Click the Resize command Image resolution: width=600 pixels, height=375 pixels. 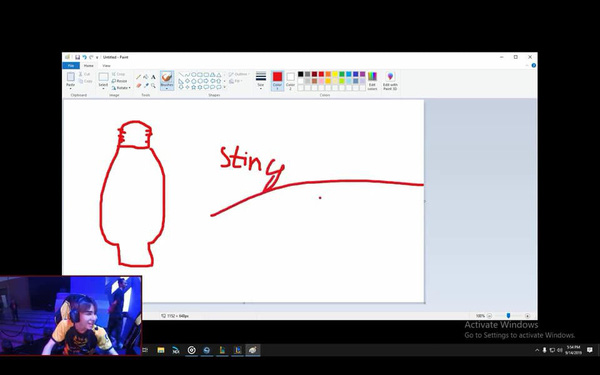click(x=119, y=81)
